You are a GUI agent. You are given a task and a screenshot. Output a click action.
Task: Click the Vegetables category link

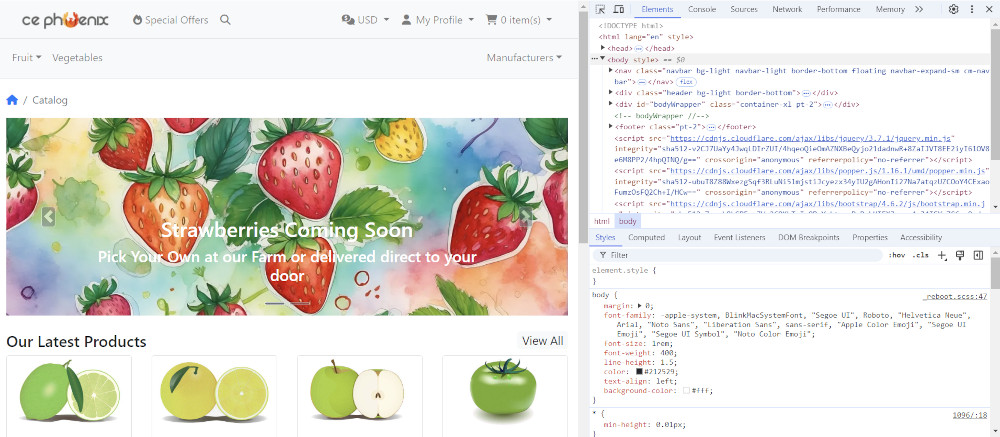coord(77,57)
